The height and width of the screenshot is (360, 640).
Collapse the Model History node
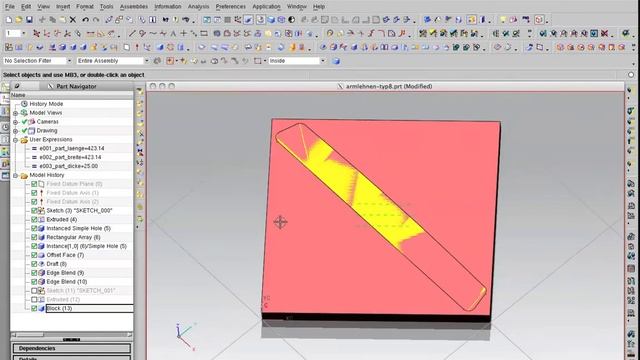16,176
